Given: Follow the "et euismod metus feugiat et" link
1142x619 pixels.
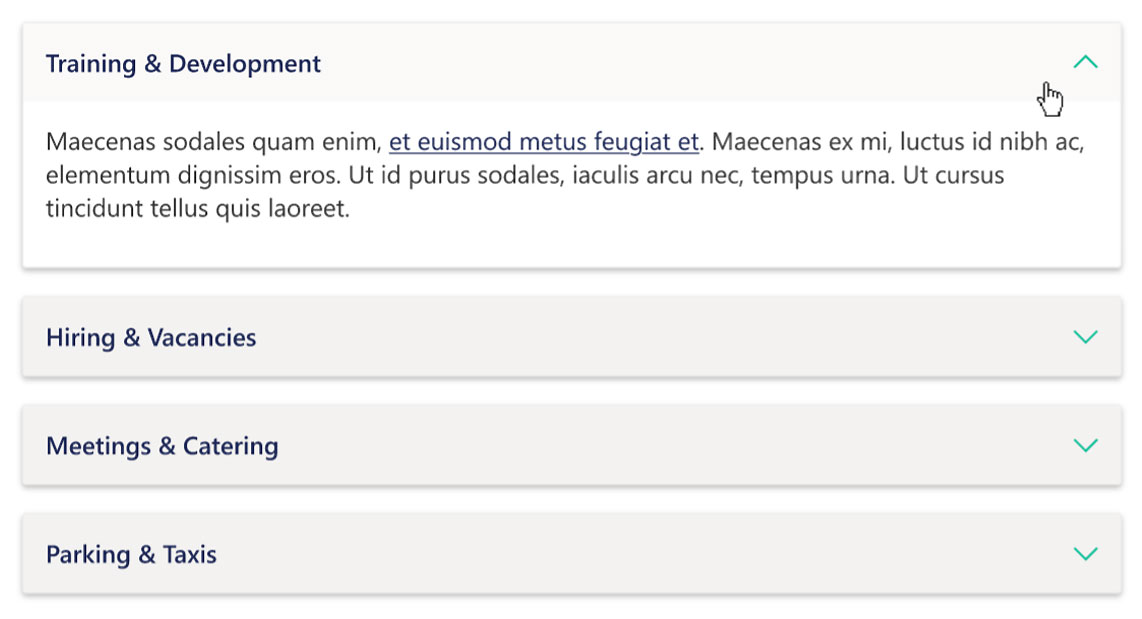Looking at the screenshot, I should 543,142.
